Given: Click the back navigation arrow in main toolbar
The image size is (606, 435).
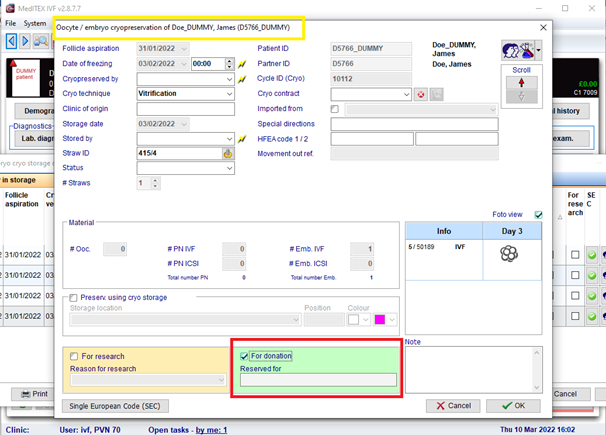Looking at the screenshot, I should tap(11, 41).
